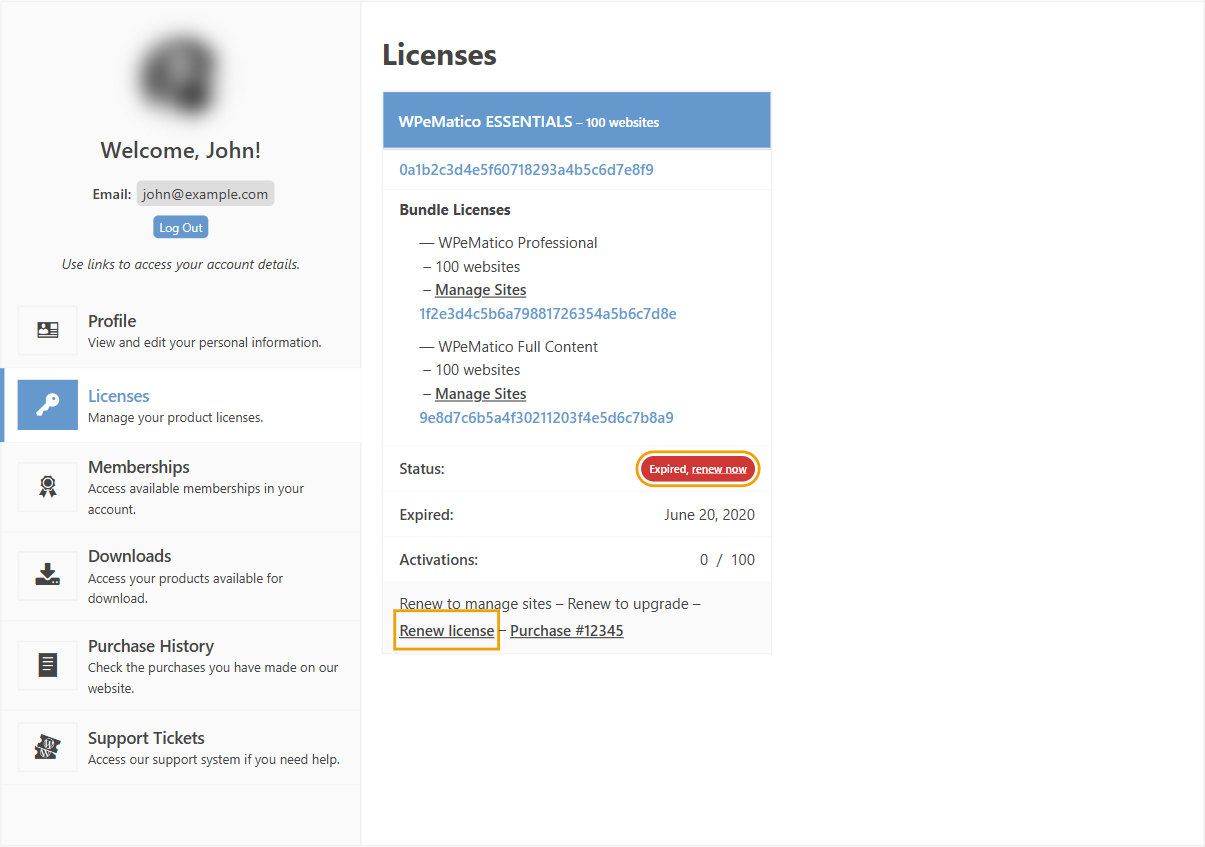Viewport: 1205px width, 847px height.
Task: Click the Profile ID card icon
Action: point(48,330)
